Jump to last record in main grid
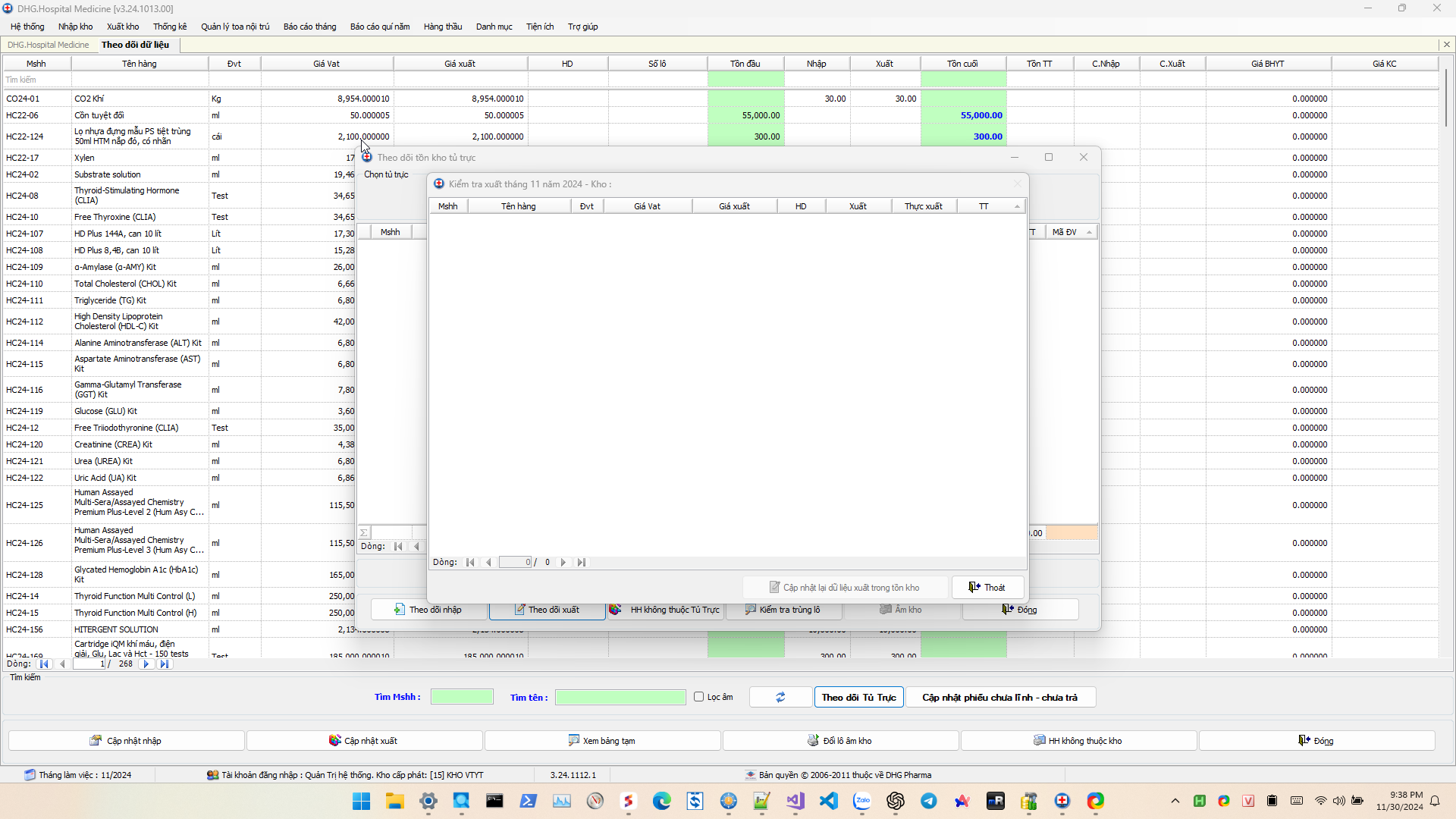The height and width of the screenshot is (819, 1456). (164, 664)
